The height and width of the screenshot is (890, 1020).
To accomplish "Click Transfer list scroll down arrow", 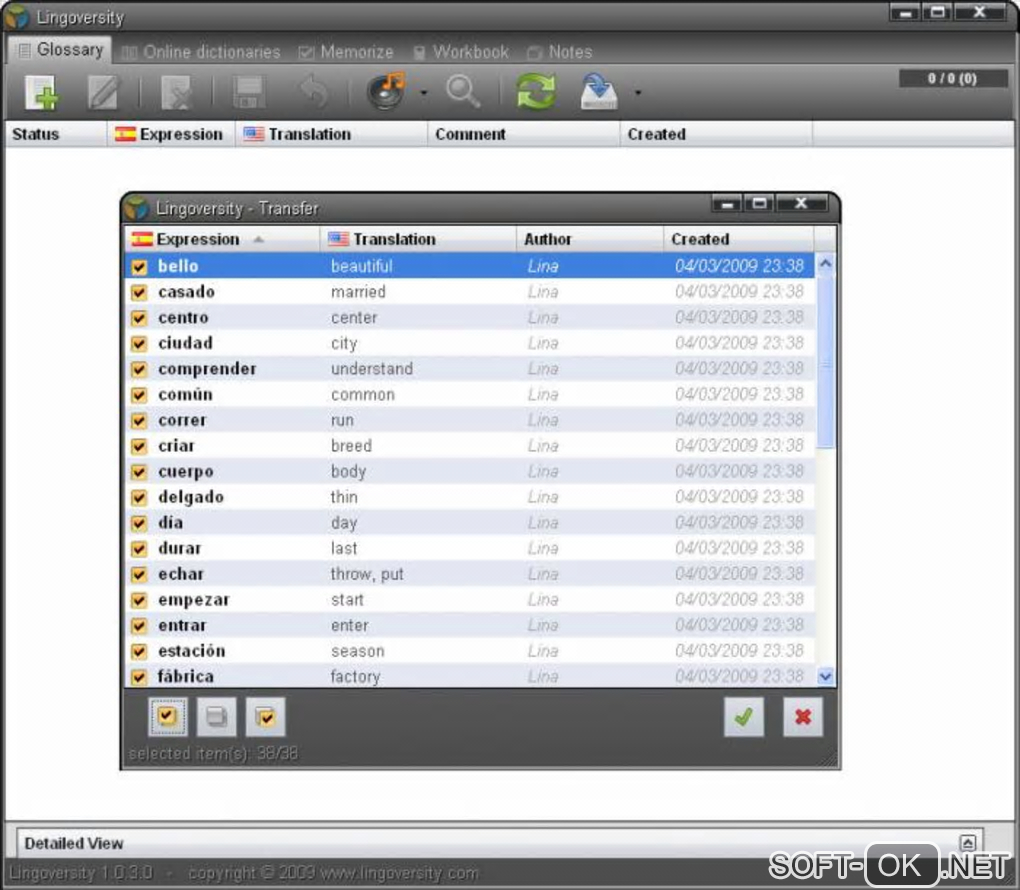I will (825, 677).
